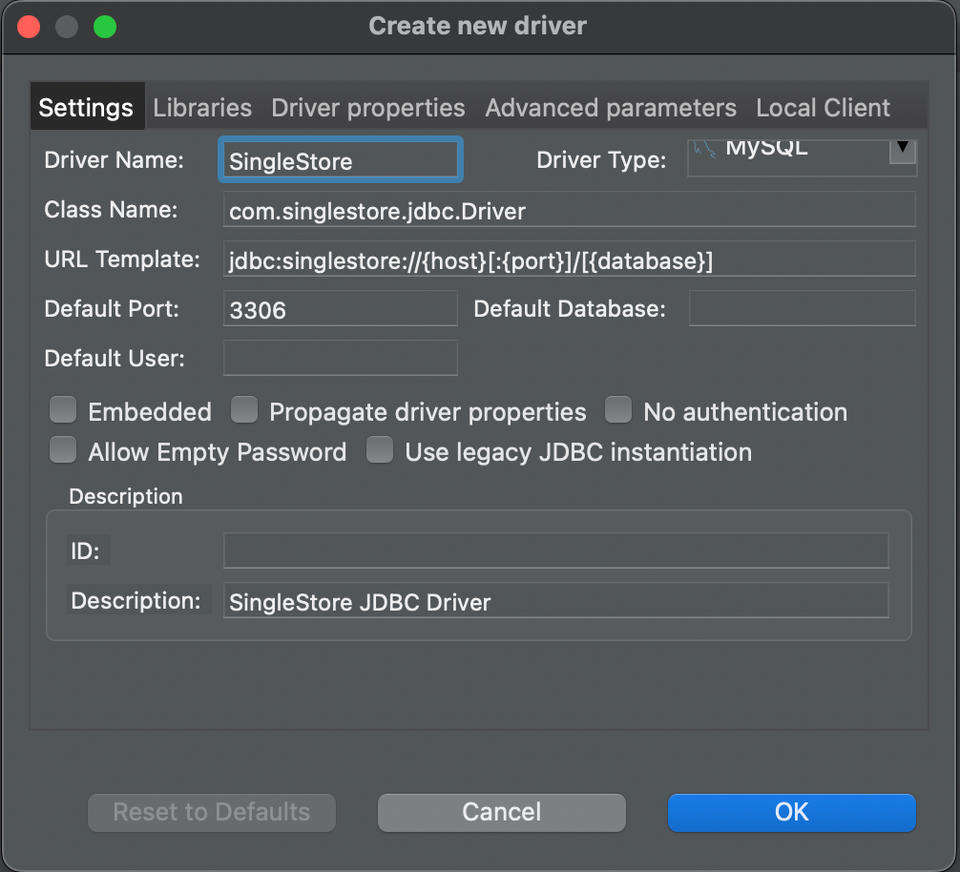This screenshot has width=960, height=872.
Task: Select the Description field with SingleStore JDBC Driver
Action: point(556,601)
